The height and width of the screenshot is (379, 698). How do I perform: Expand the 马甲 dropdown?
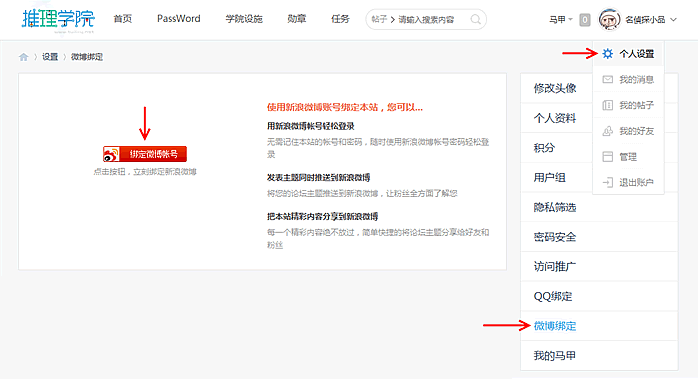coord(560,20)
